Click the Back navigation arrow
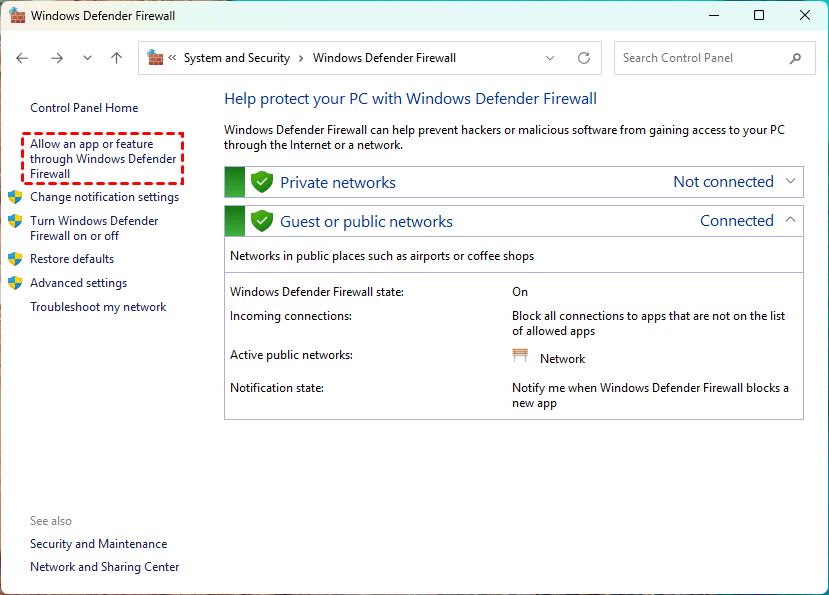The image size is (829, 595). tap(23, 58)
